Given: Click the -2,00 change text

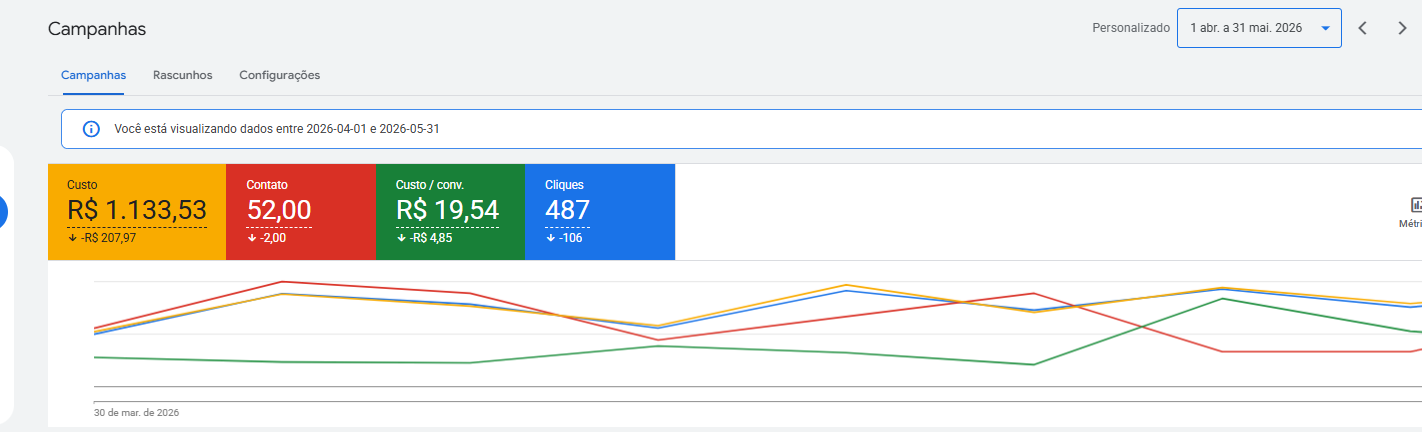Looking at the screenshot, I should click(272, 238).
